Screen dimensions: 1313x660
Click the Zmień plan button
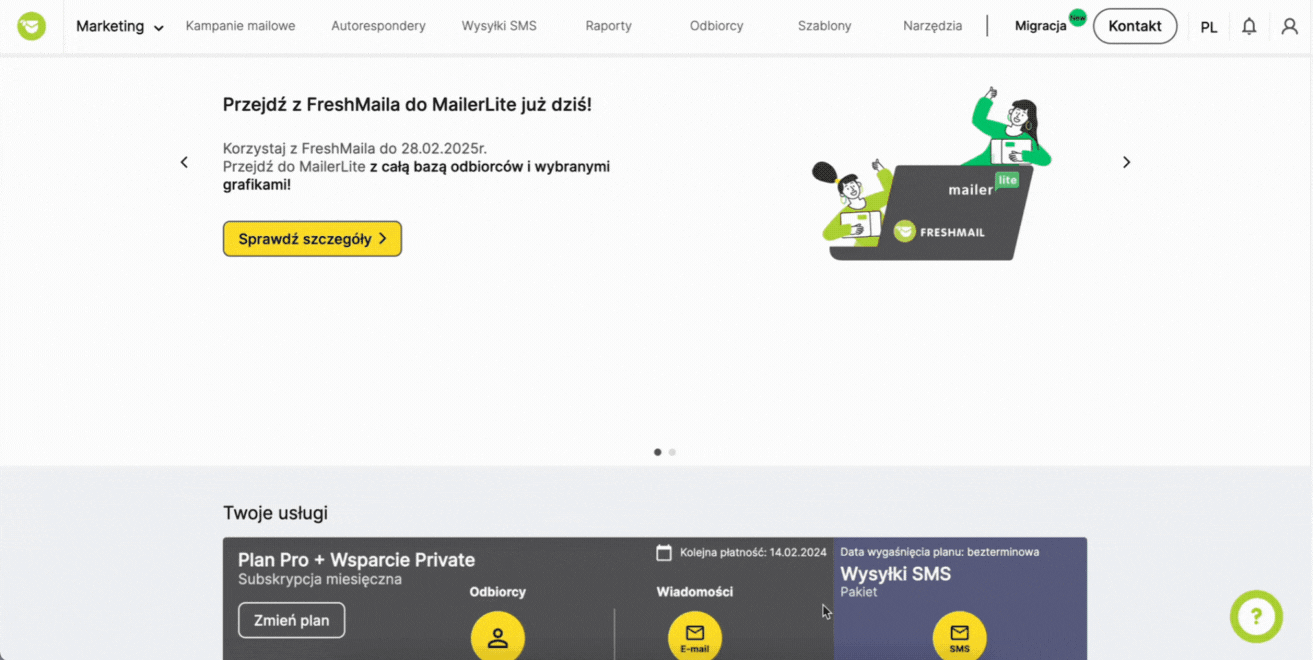point(291,620)
